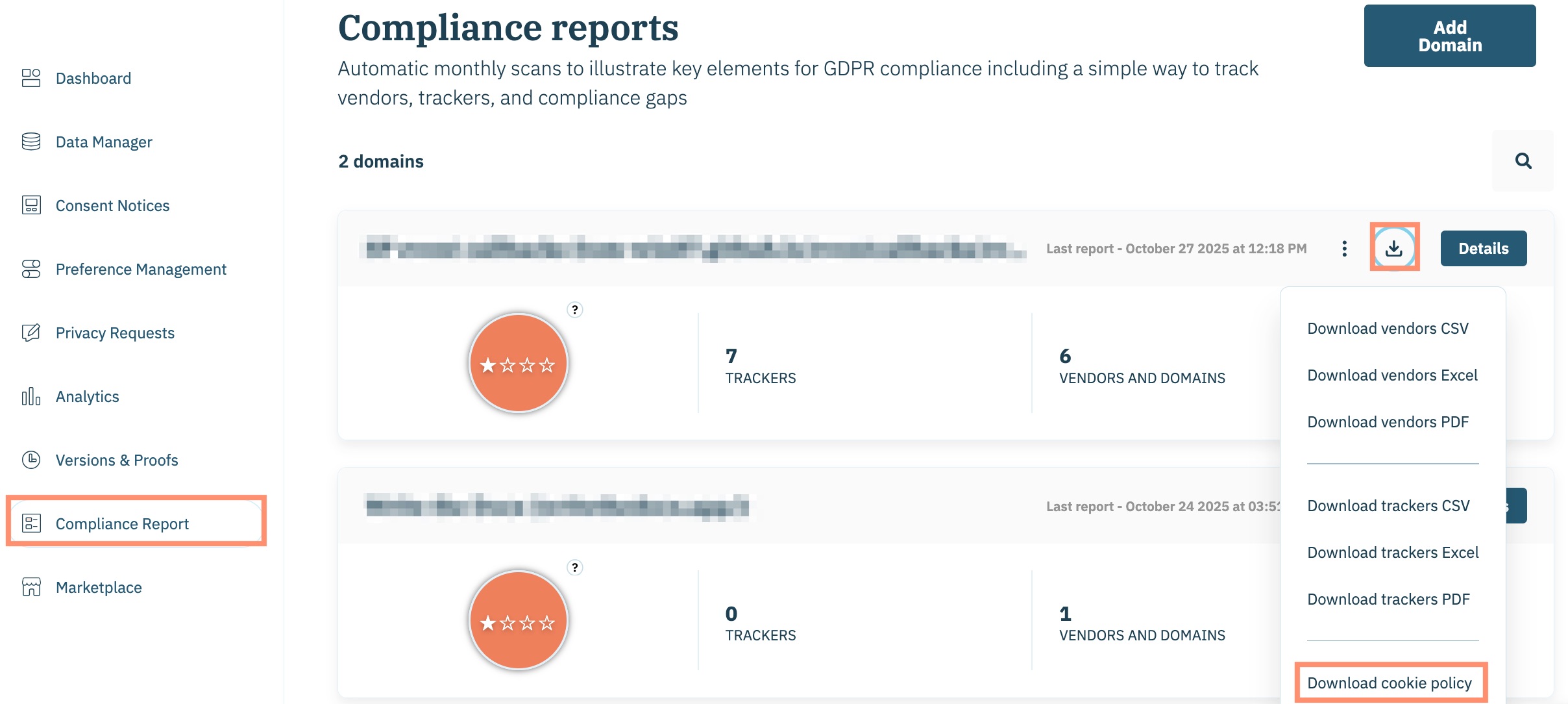Choose Download trackers Excel
This screenshot has width=1568, height=704.
pos(1393,553)
